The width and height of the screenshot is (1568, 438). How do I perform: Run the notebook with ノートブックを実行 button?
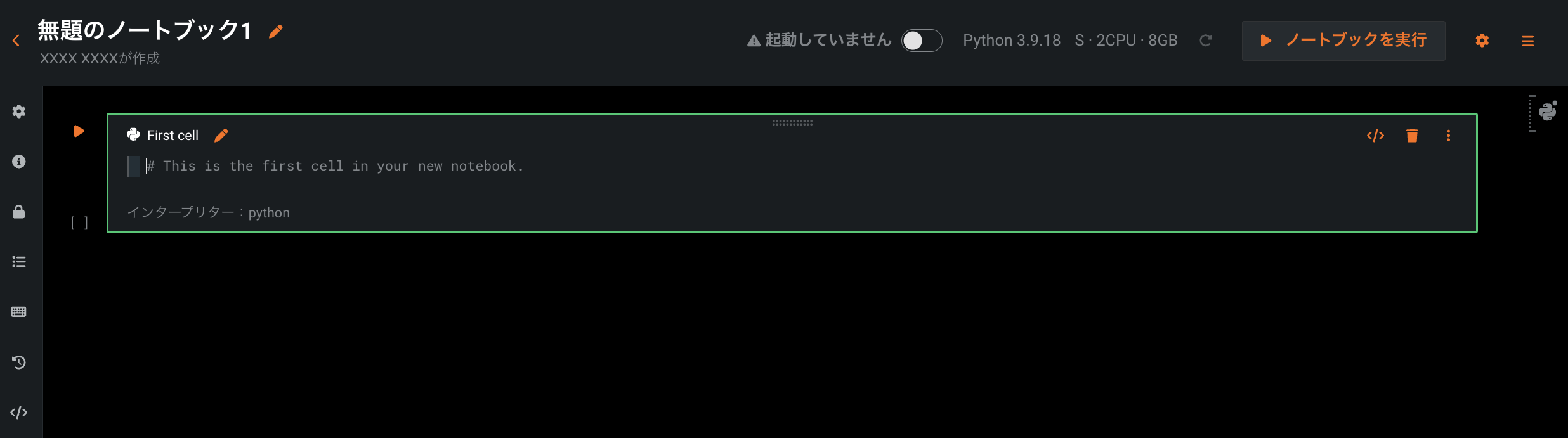click(x=1343, y=41)
